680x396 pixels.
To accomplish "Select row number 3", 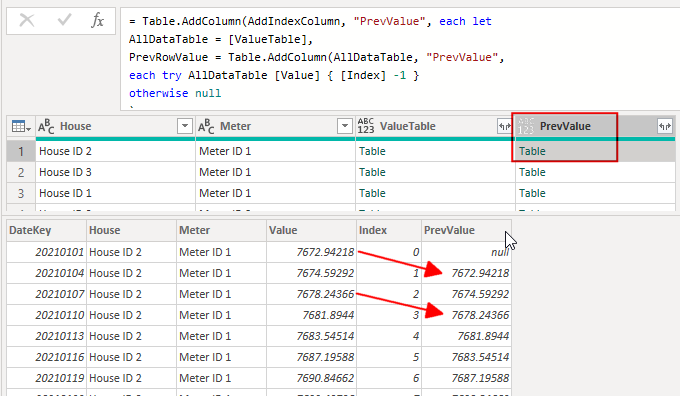I will pyautogui.click(x=21, y=193).
